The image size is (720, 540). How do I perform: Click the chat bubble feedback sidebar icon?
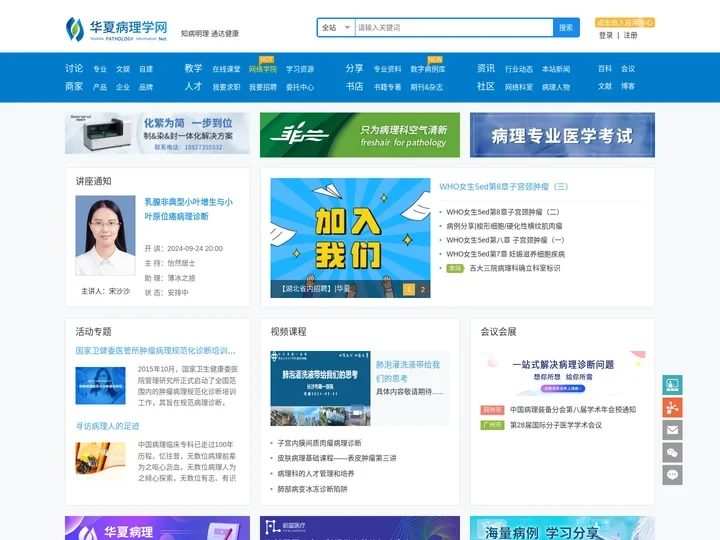(672, 475)
